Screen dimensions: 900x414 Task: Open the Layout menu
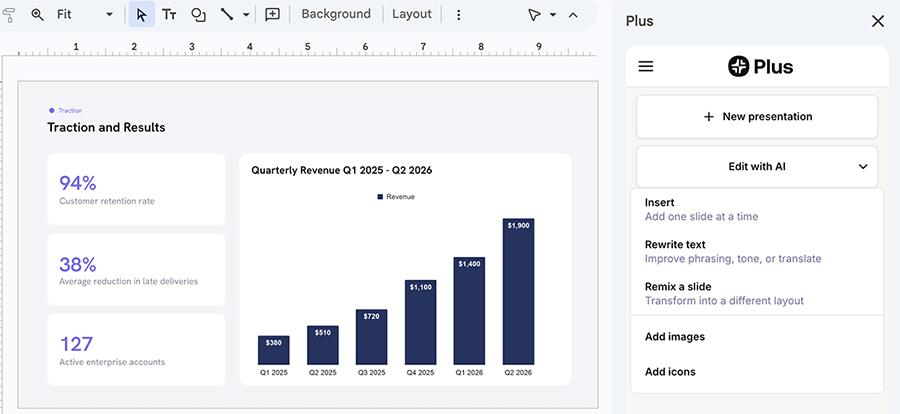point(412,14)
